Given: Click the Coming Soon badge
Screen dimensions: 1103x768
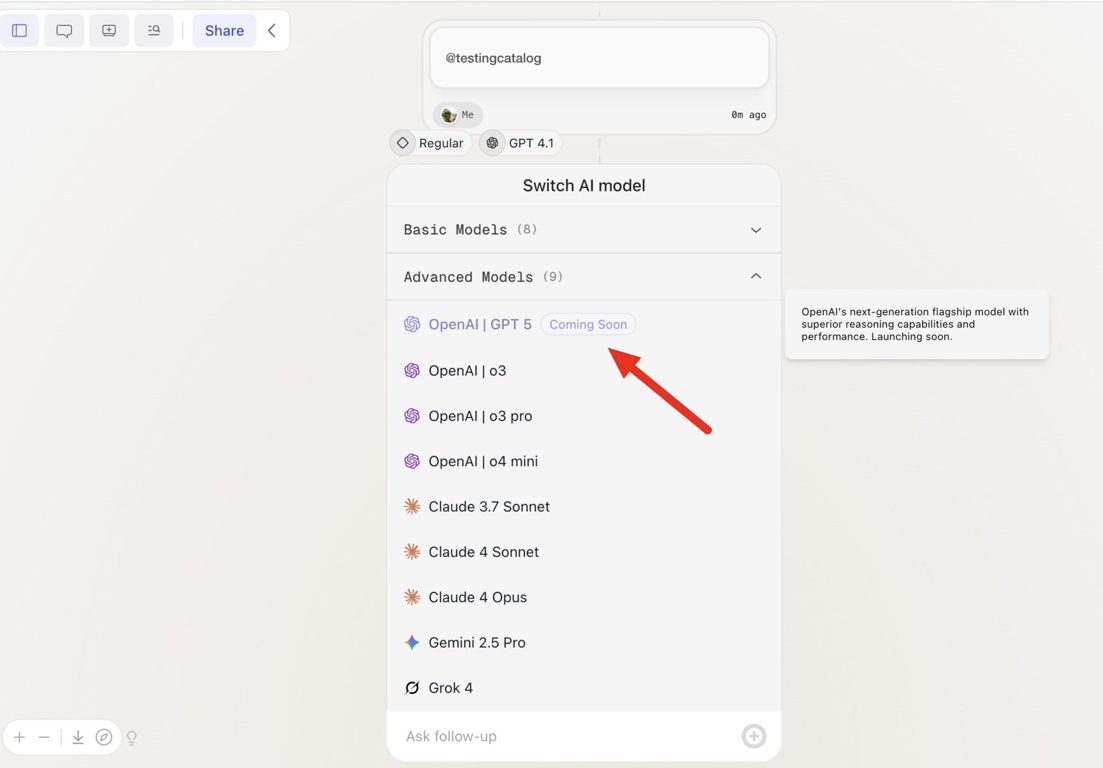Looking at the screenshot, I should [x=588, y=324].
